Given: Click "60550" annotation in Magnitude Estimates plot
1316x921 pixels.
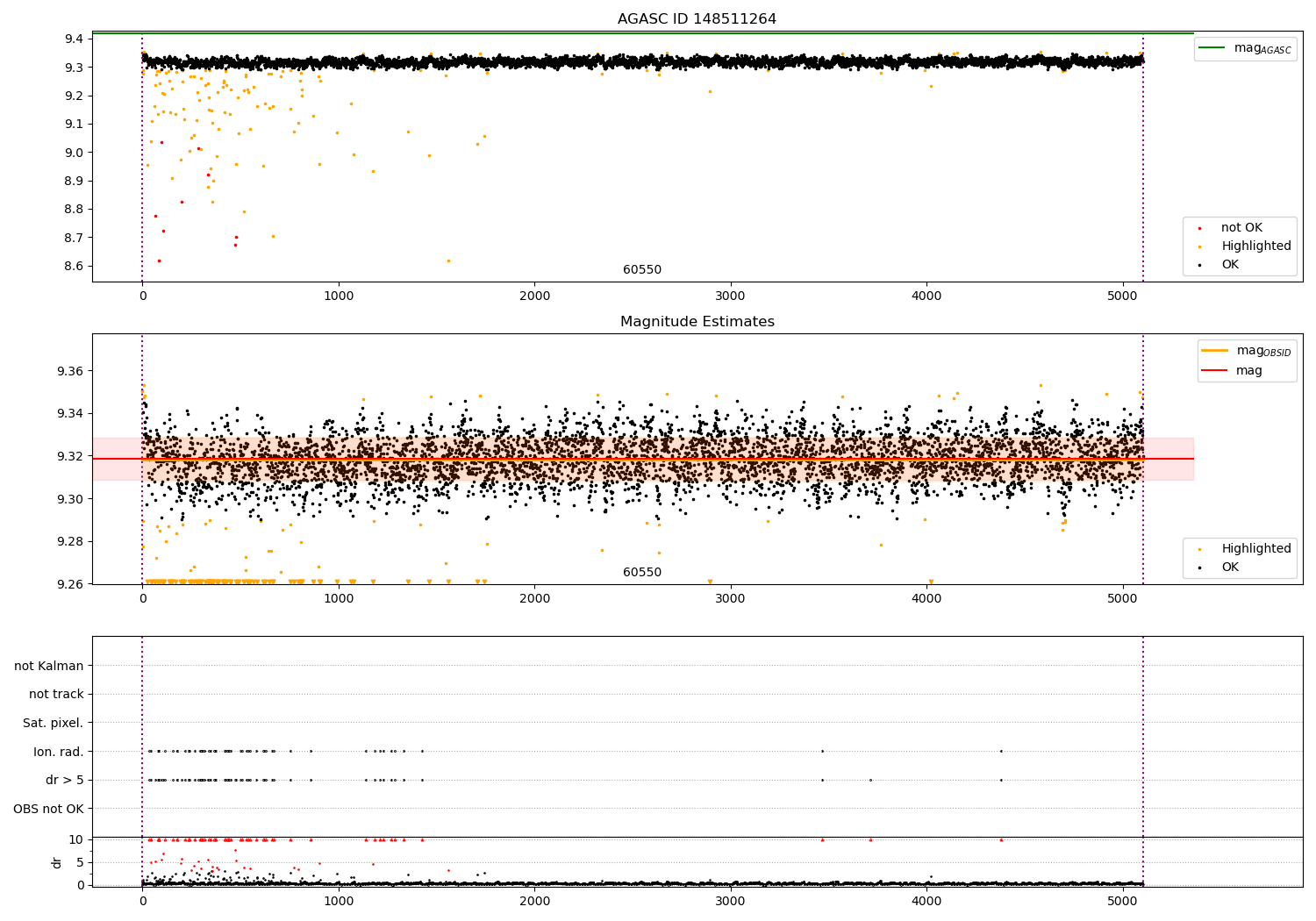Looking at the screenshot, I should pos(642,573).
